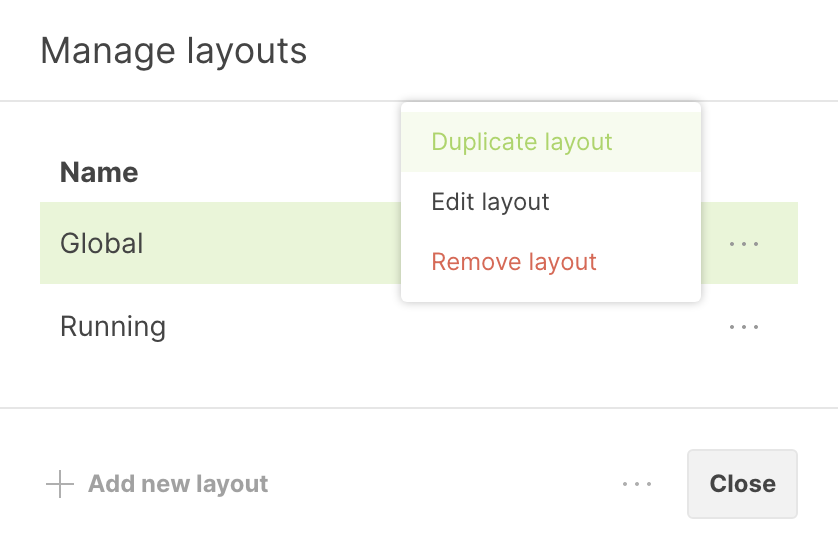Click the red Remove layout option
This screenshot has width=838, height=559.
(x=514, y=262)
